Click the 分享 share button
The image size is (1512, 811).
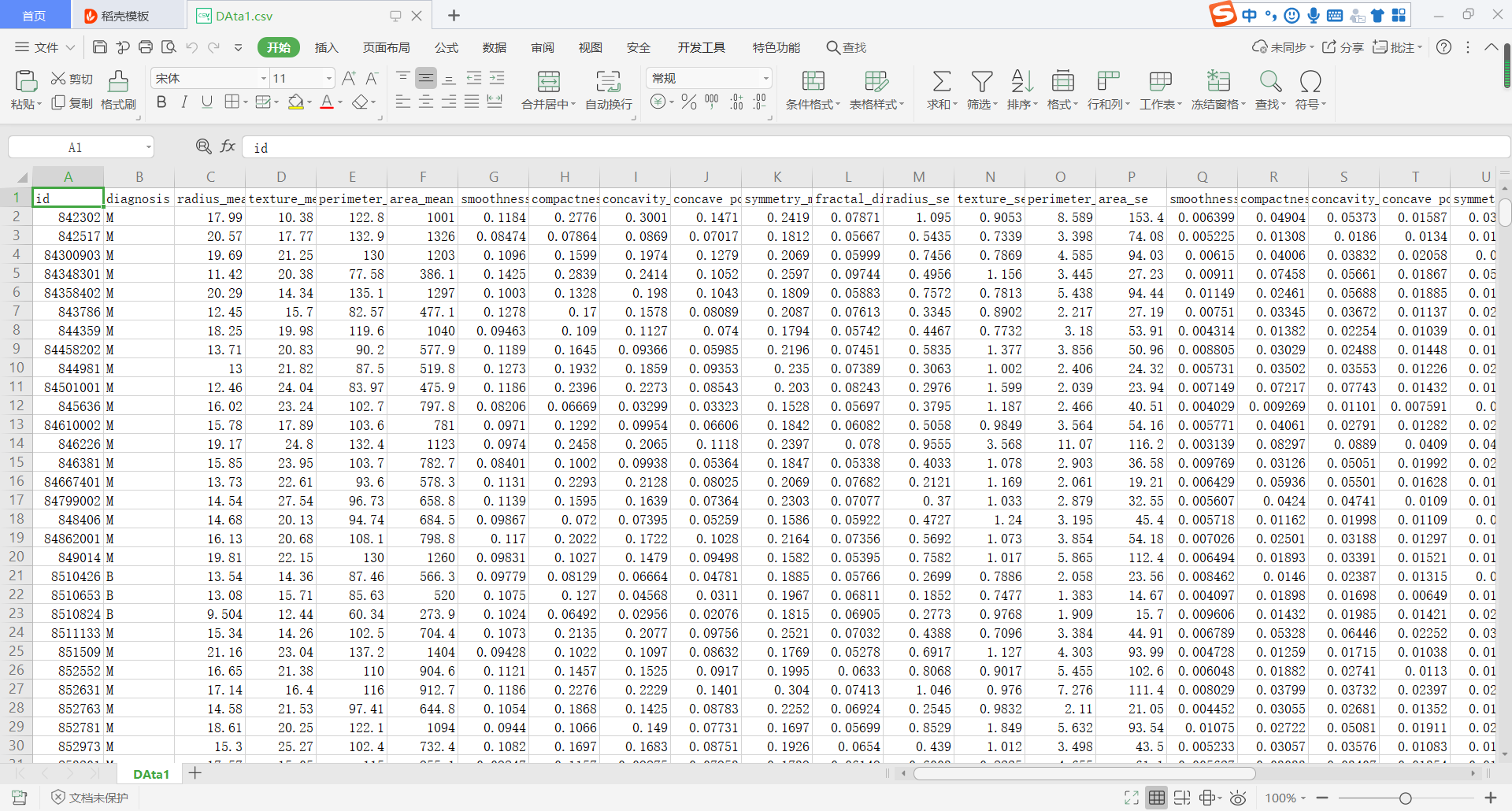click(x=1343, y=47)
